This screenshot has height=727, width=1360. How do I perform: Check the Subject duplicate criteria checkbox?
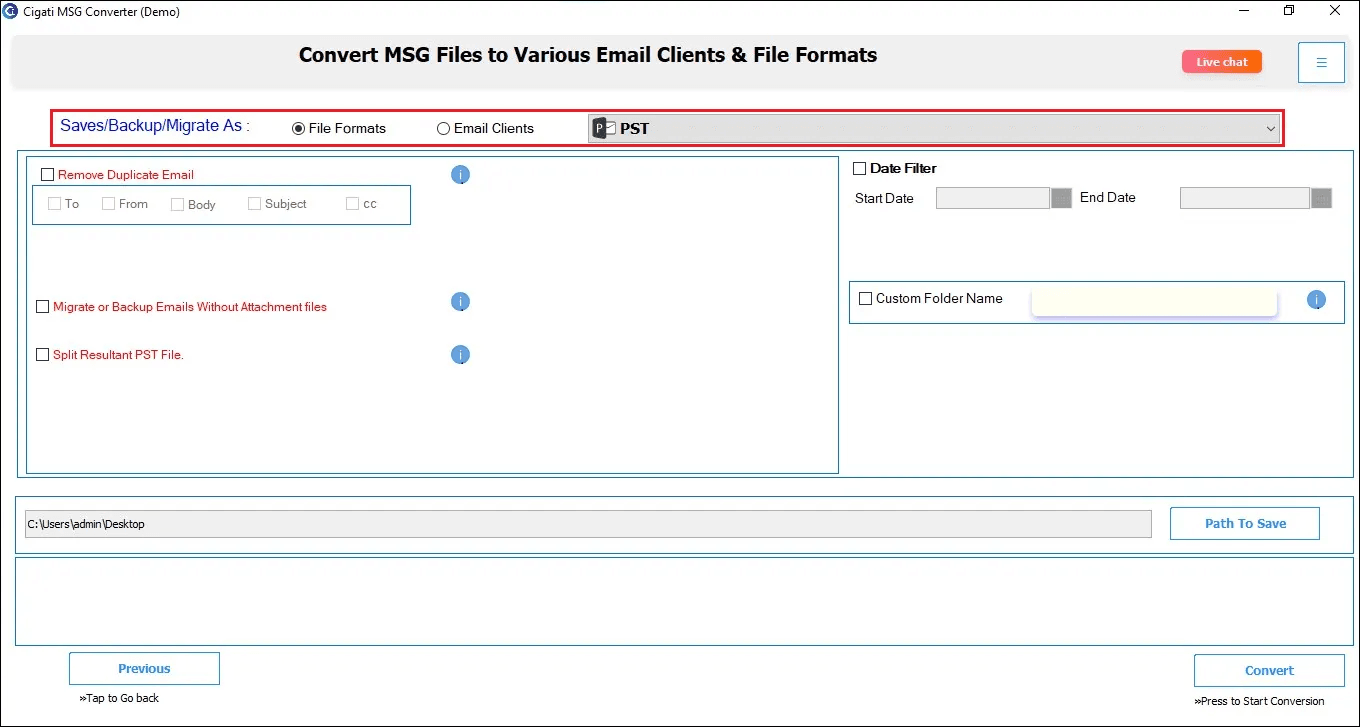[254, 203]
